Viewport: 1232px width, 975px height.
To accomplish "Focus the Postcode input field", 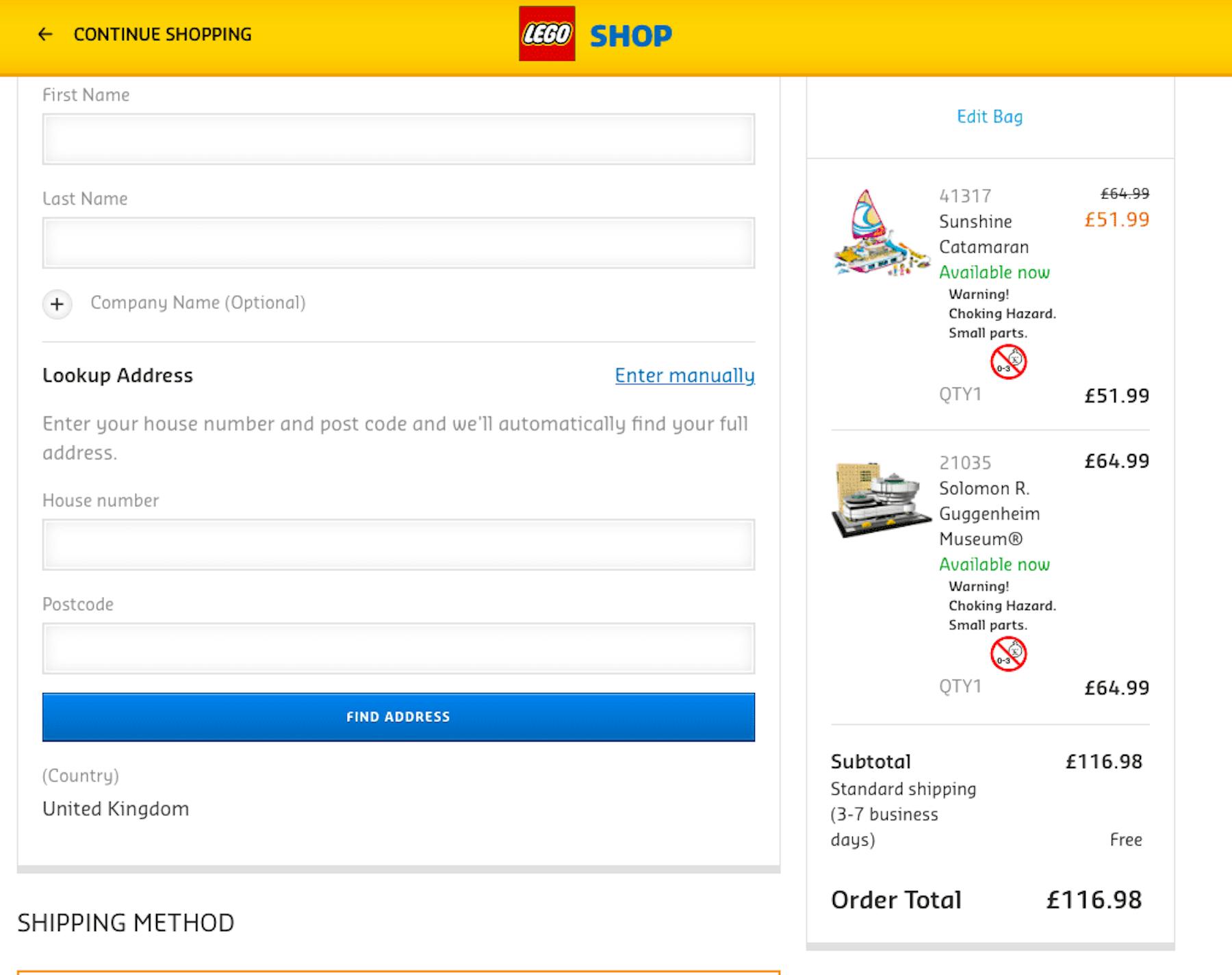I will coord(398,648).
